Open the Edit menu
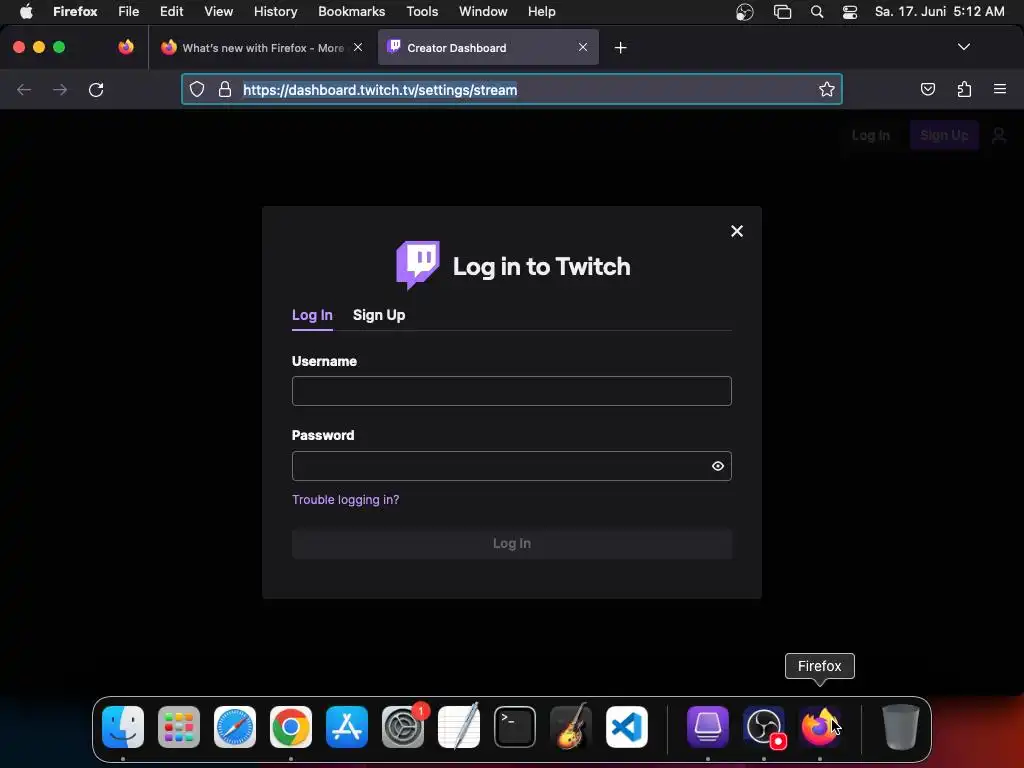1024x768 pixels. click(x=171, y=12)
